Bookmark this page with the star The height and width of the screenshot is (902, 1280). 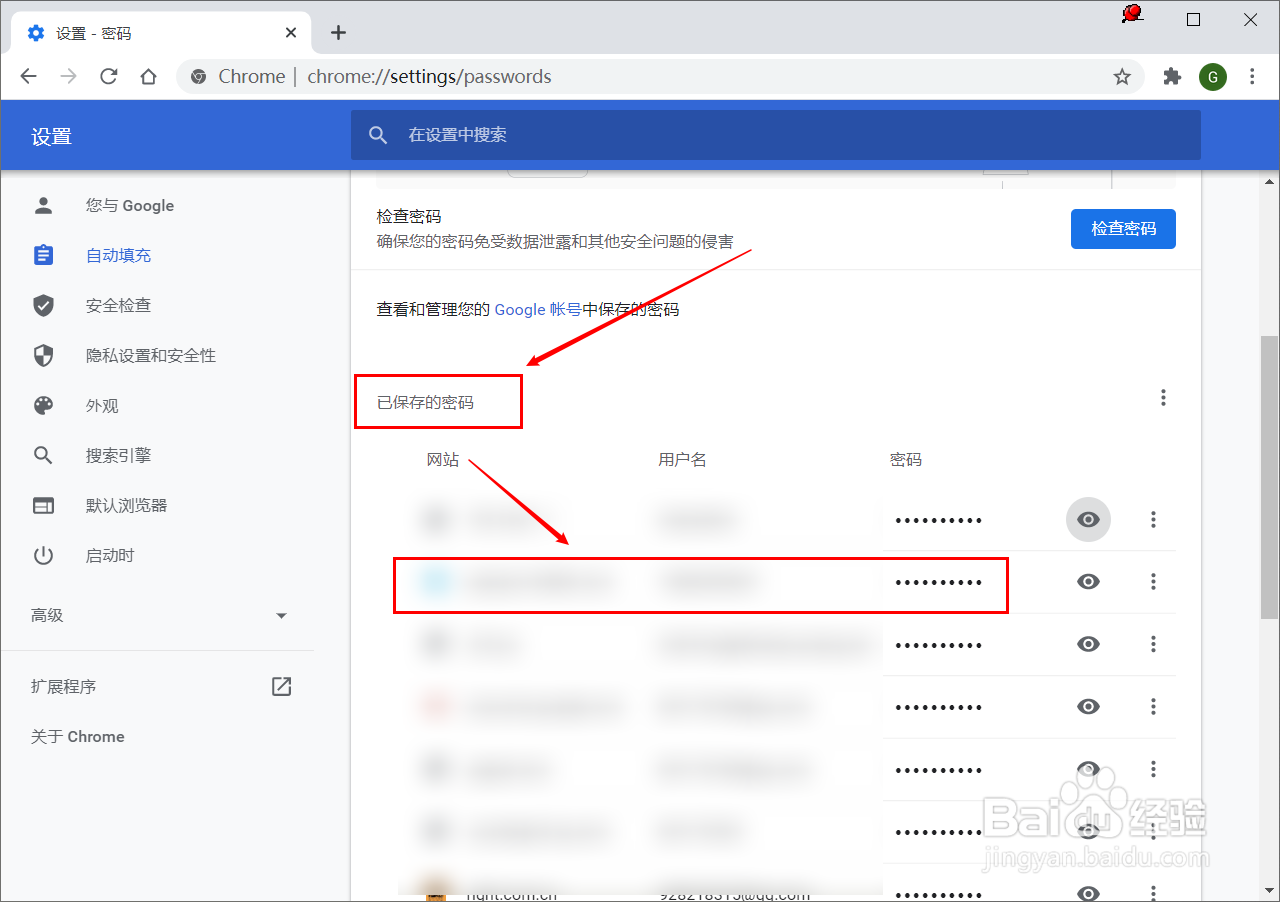coord(1122,76)
